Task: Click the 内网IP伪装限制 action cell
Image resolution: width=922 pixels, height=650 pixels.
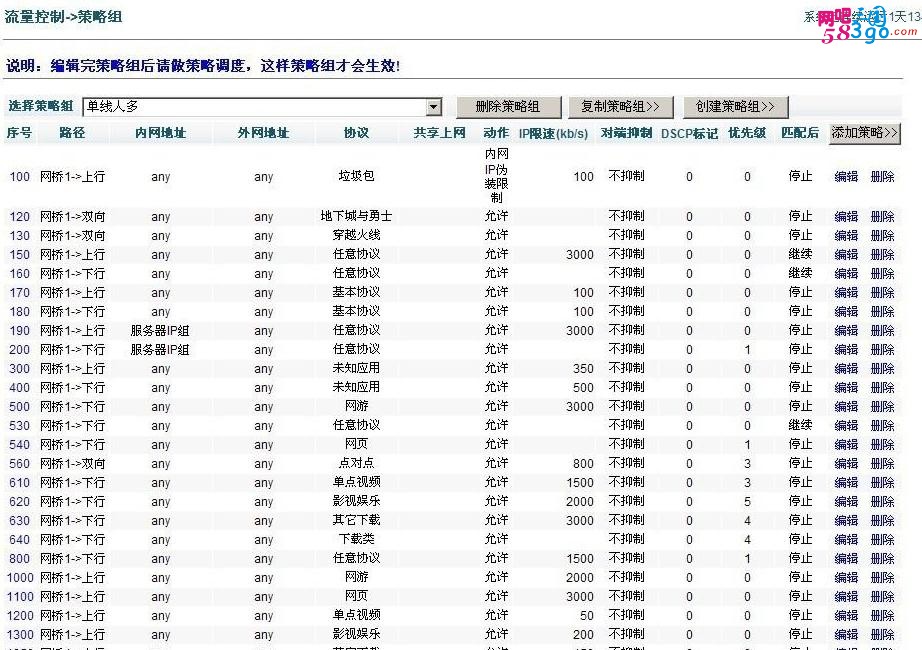Action: point(496,176)
